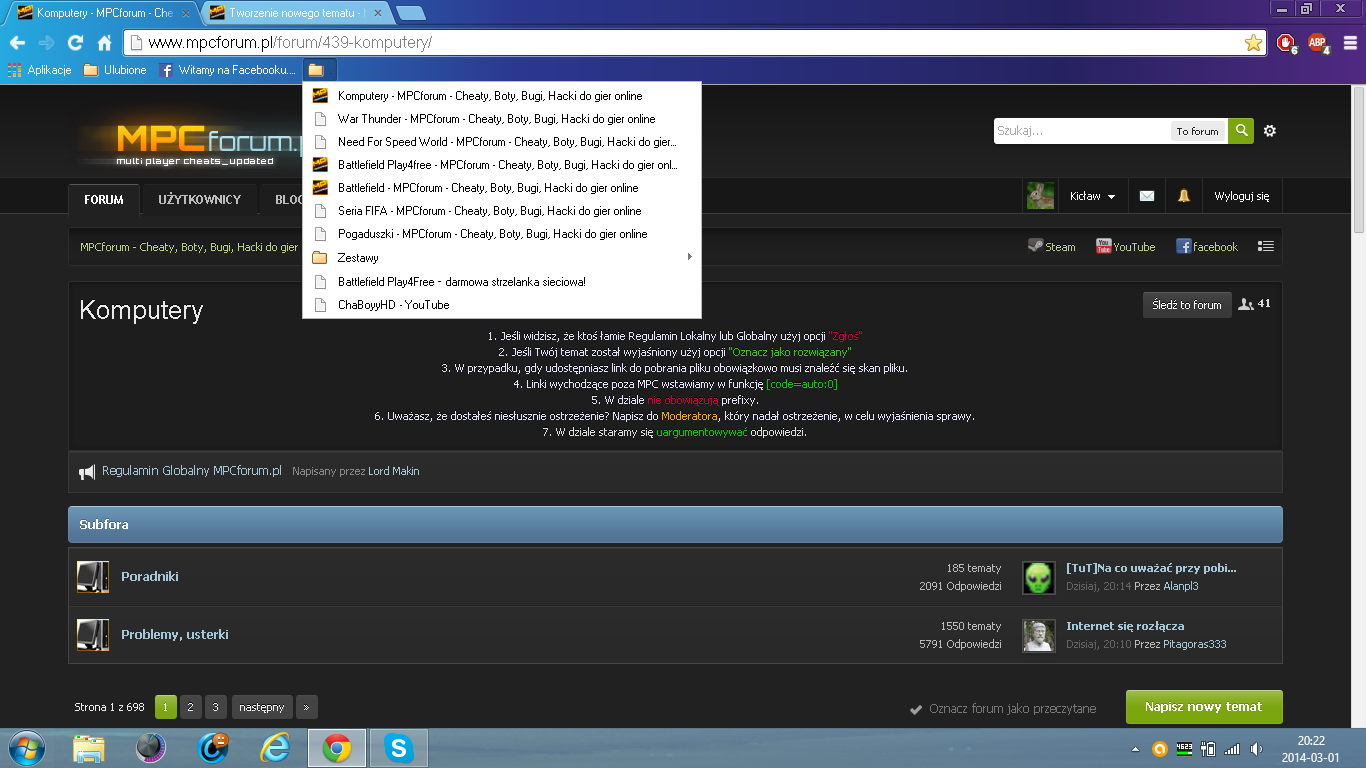Open the Ulubione bookmarks folder
Viewport: 1366px width, 768px height.
[115, 70]
